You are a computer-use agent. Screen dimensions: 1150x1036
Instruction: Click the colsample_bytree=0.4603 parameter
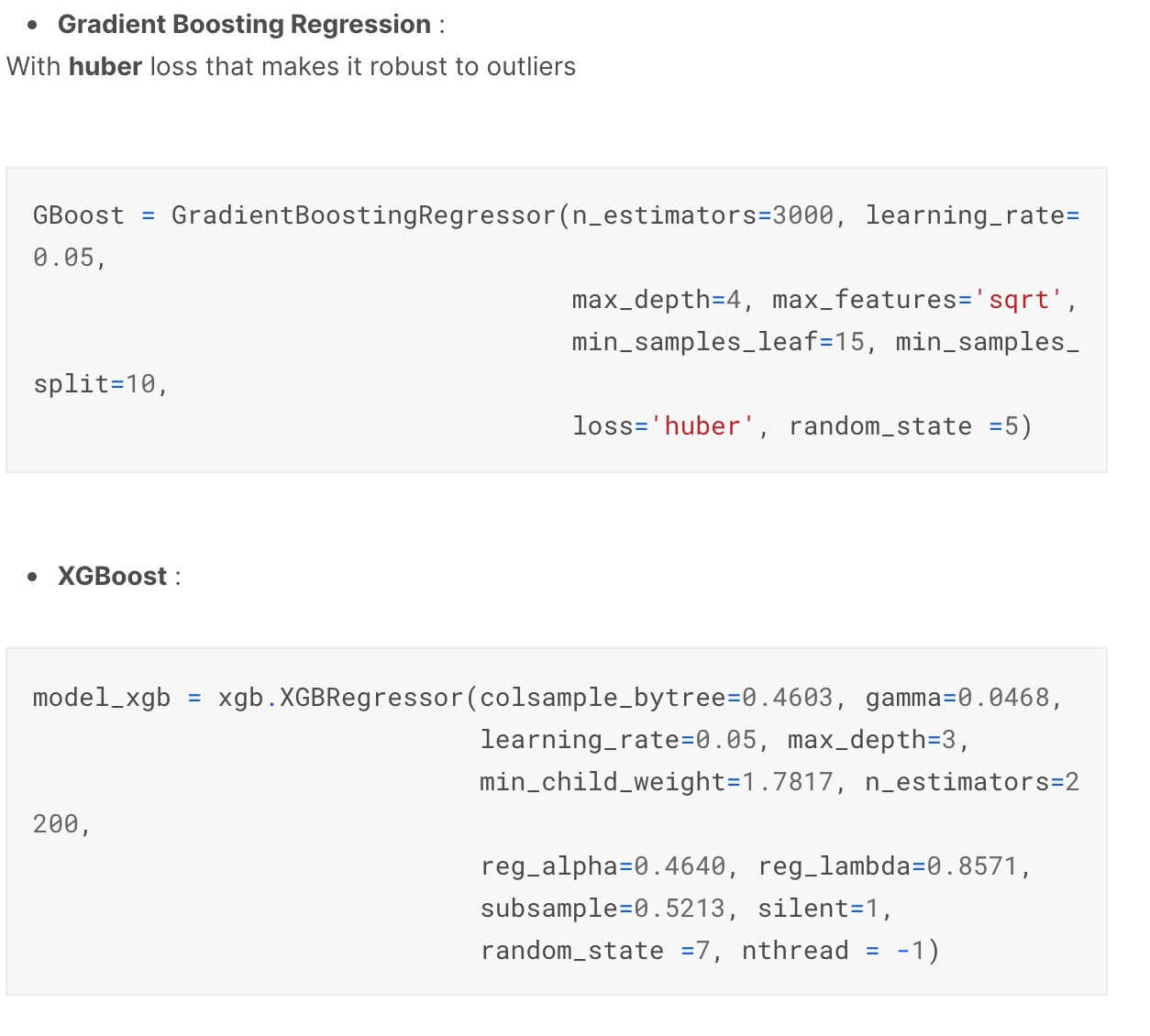pyautogui.click(x=656, y=698)
